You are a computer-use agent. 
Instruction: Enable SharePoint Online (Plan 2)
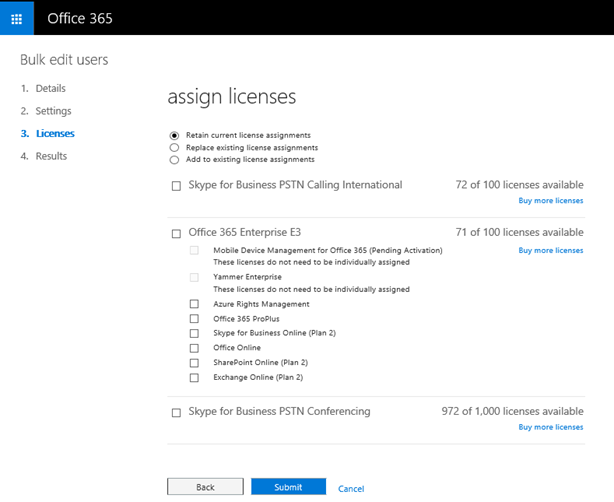pyautogui.click(x=194, y=363)
